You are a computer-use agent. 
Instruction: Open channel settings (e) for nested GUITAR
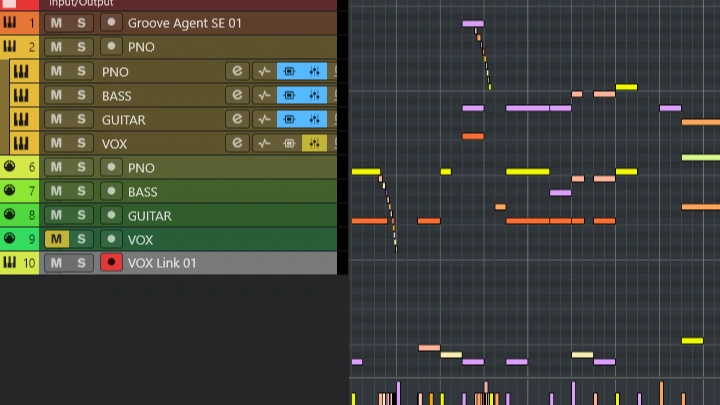click(x=237, y=119)
